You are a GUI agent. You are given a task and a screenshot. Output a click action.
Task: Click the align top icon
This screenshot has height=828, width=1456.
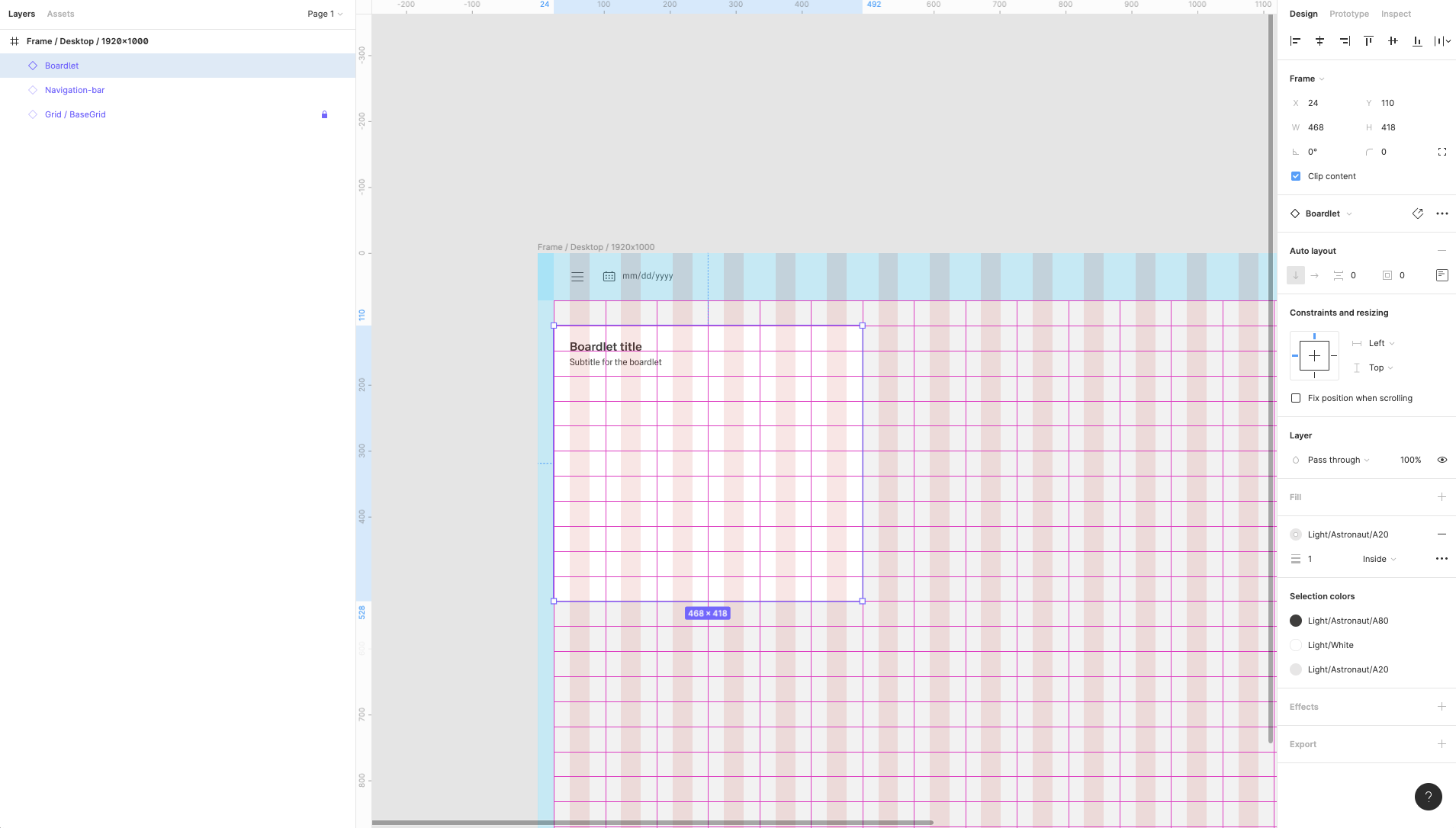click(1368, 41)
